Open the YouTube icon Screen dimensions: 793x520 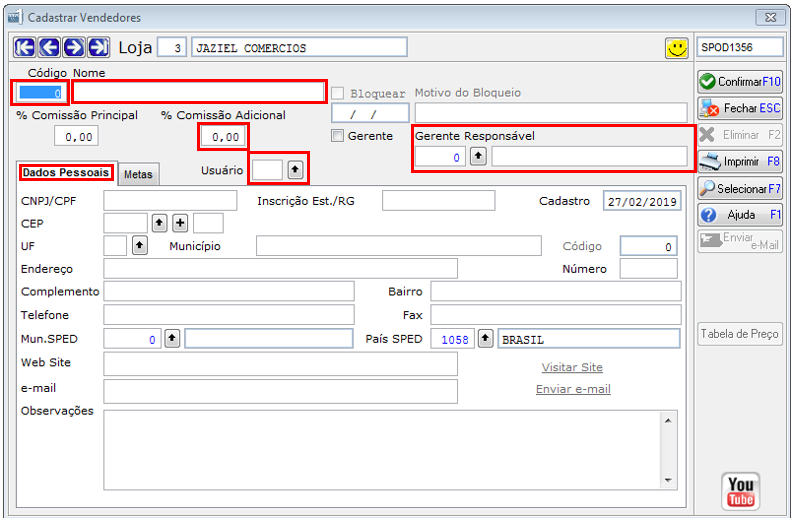point(740,491)
